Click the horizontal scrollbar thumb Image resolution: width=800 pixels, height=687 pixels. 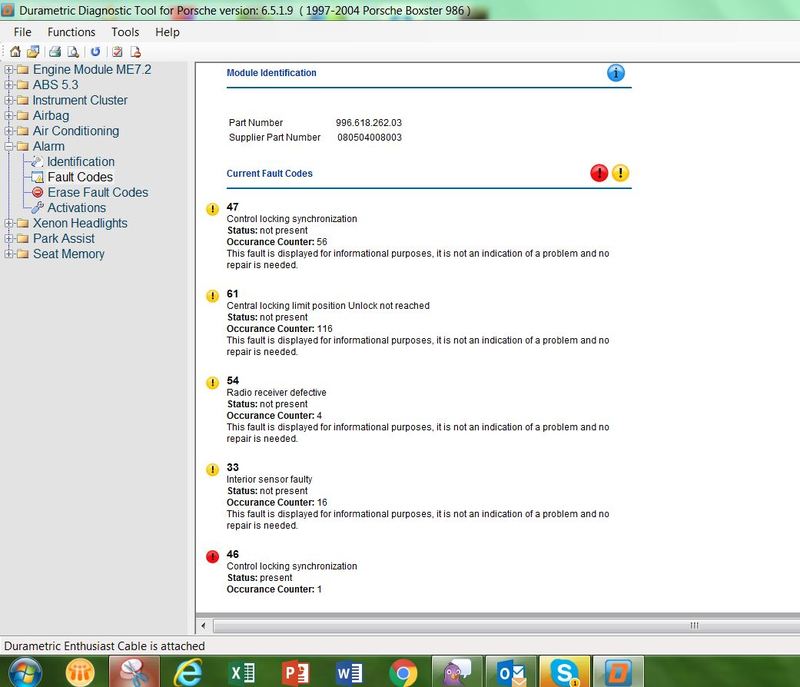click(508, 626)
